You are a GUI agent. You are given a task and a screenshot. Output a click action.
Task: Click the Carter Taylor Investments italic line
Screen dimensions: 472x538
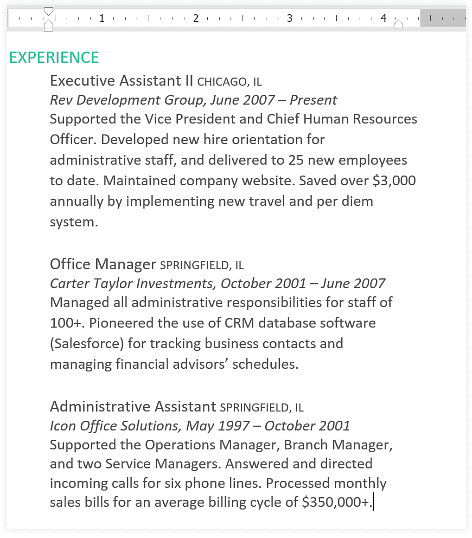coord(217,283)
